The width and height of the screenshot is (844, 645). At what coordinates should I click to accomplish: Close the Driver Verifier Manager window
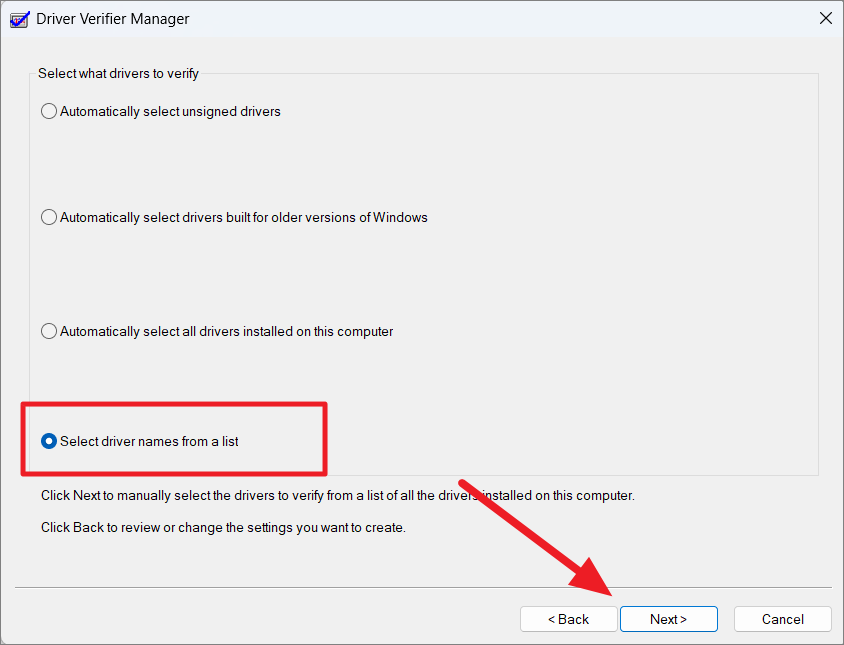[x=825, y=18]
